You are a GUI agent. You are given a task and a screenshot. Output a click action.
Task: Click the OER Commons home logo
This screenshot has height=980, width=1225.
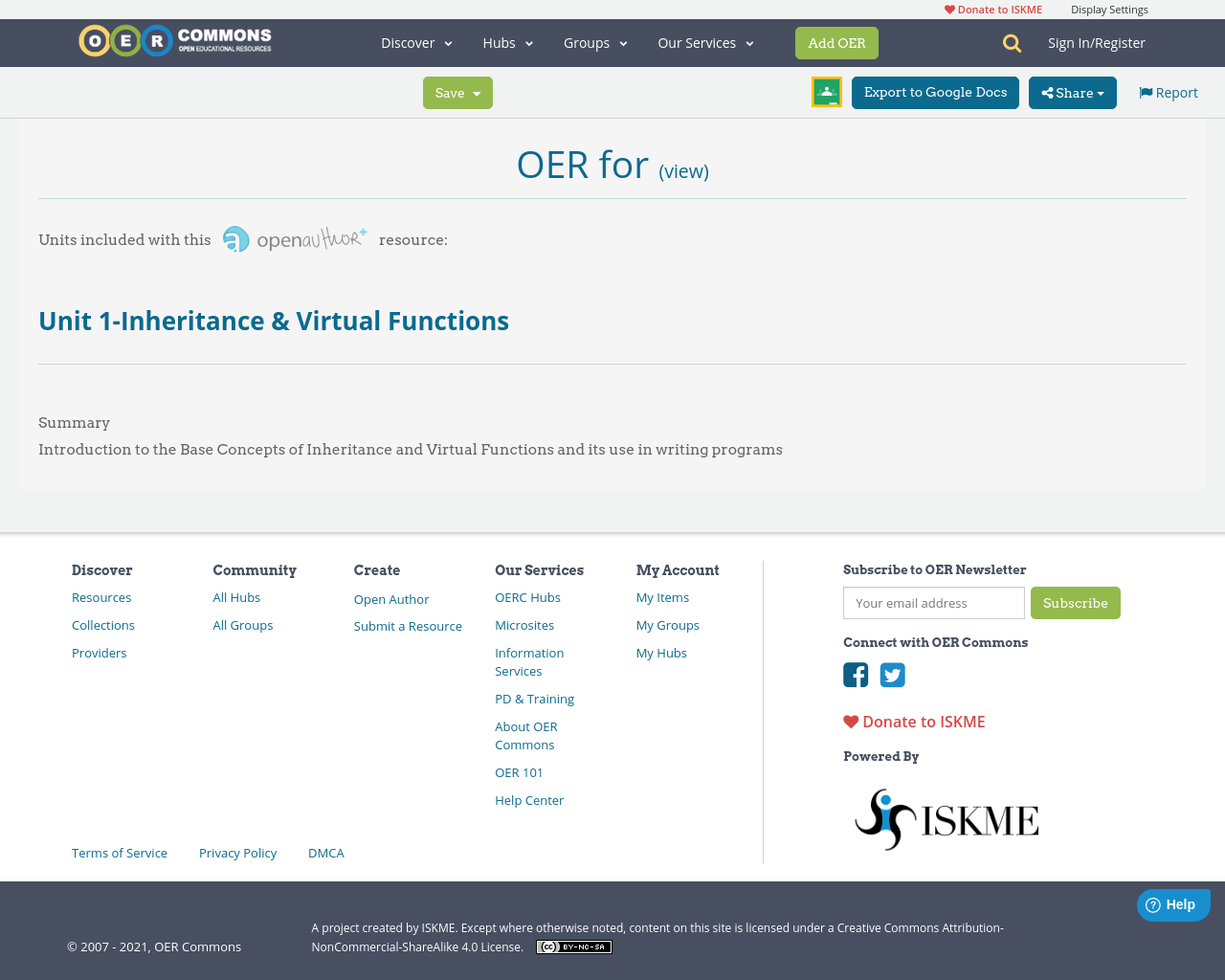[174, 39]
